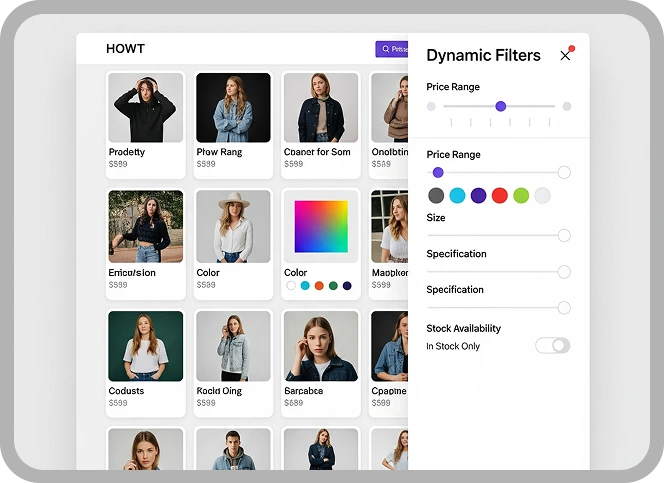
Task: Select the dark purple color swatch in filters
Action: click(479, 196)
